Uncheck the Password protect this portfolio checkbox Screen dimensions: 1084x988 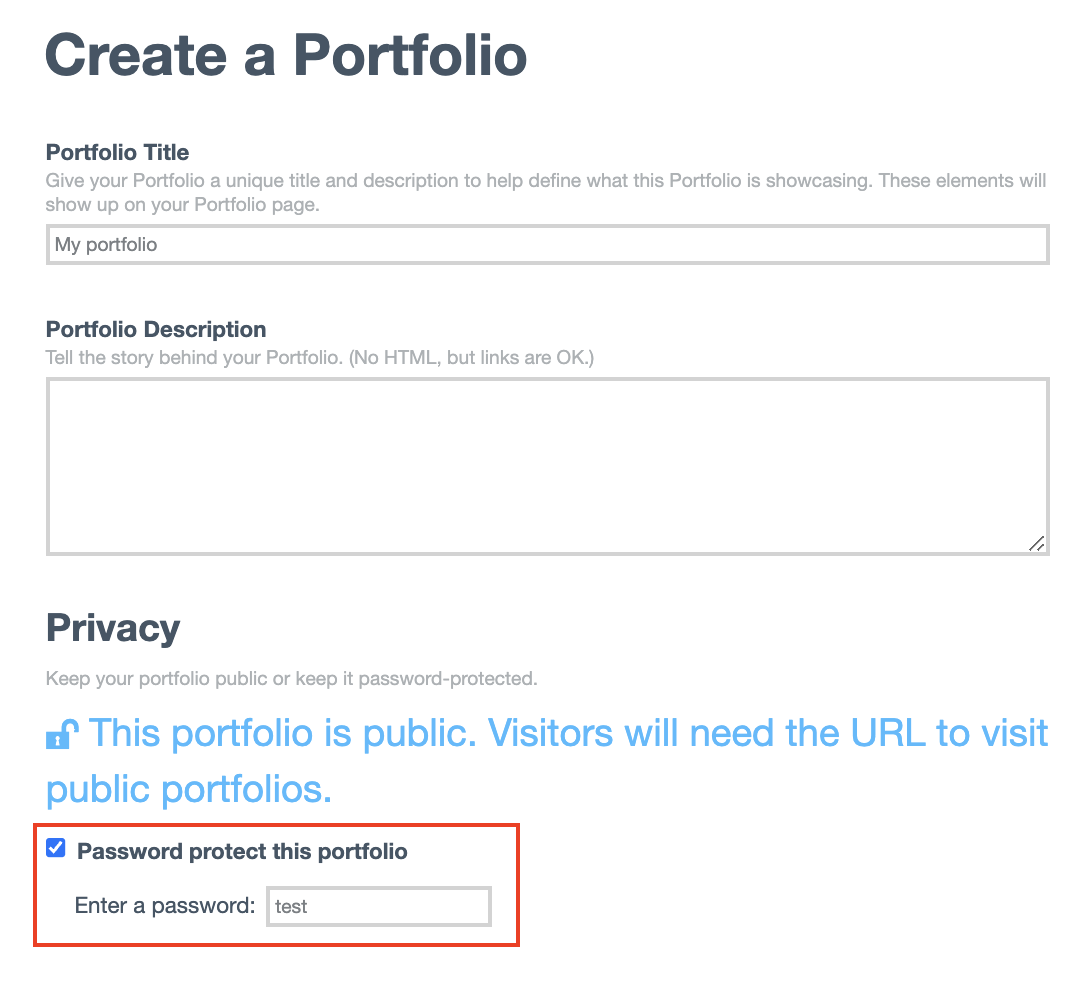point(56,849)
